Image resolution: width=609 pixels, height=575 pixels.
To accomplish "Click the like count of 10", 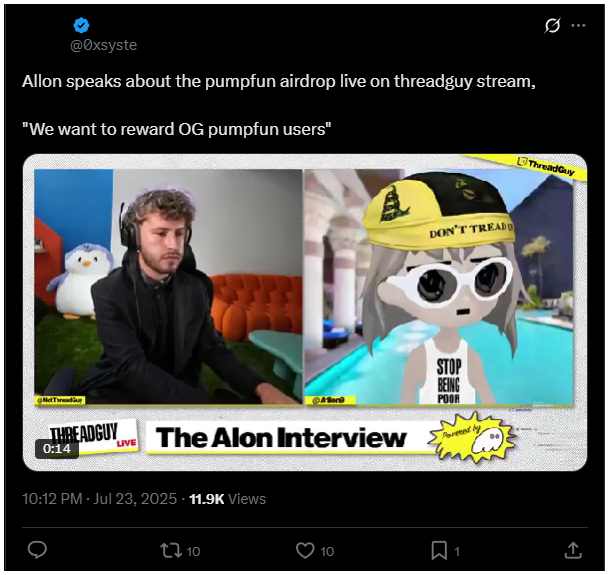I will pos(327,551).
